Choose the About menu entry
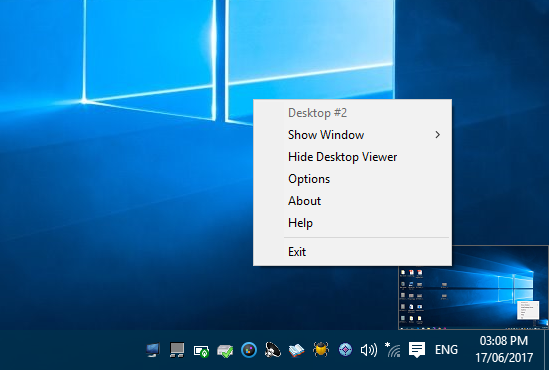The image size is (549, 370). 352,201
